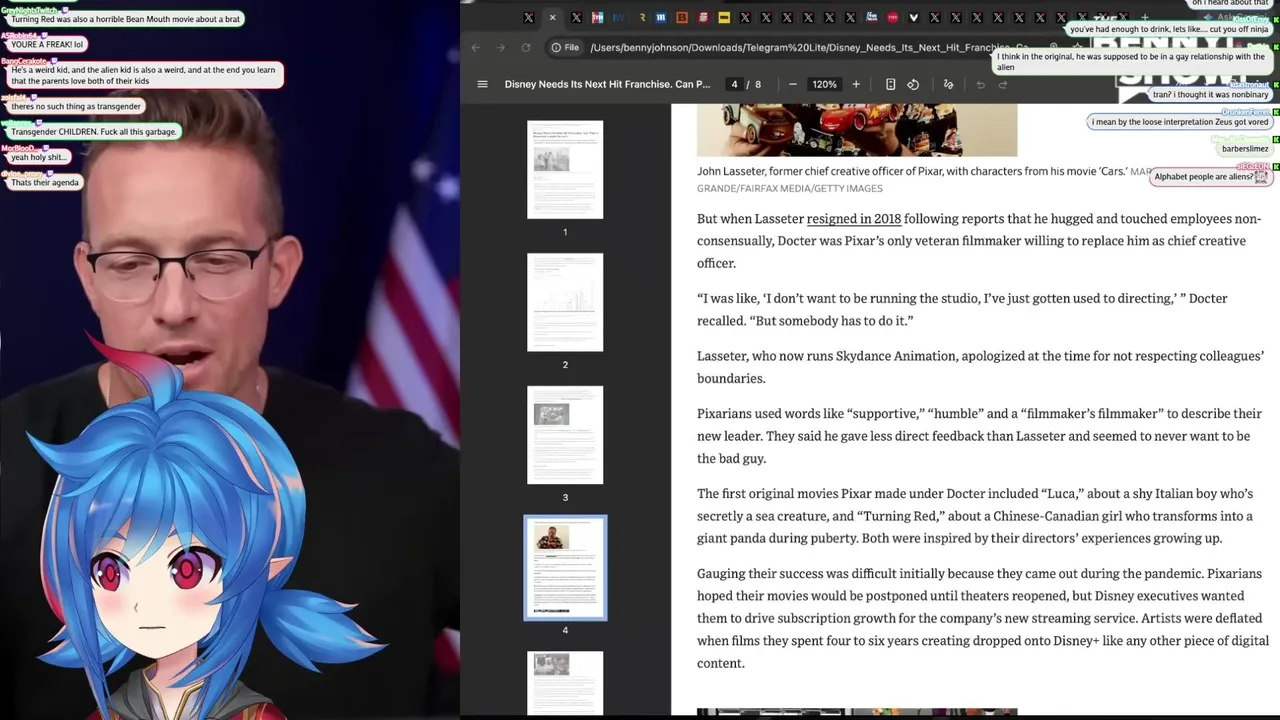Rotate the PDF counterclockwise

tap(913, 84)
